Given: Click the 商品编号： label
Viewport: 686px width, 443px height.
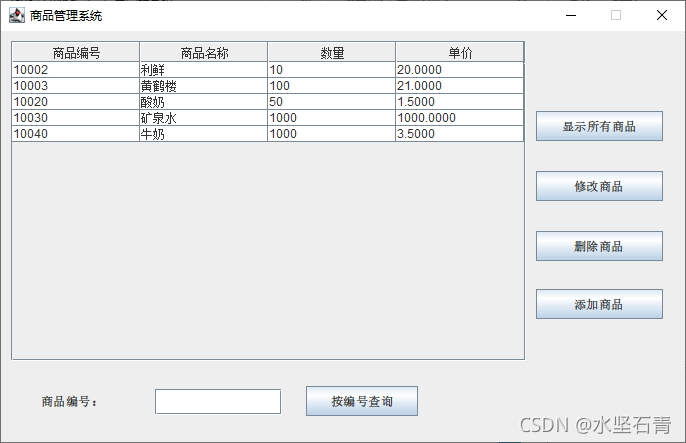Looking at the screenshot, I should [x=69, y=401].
